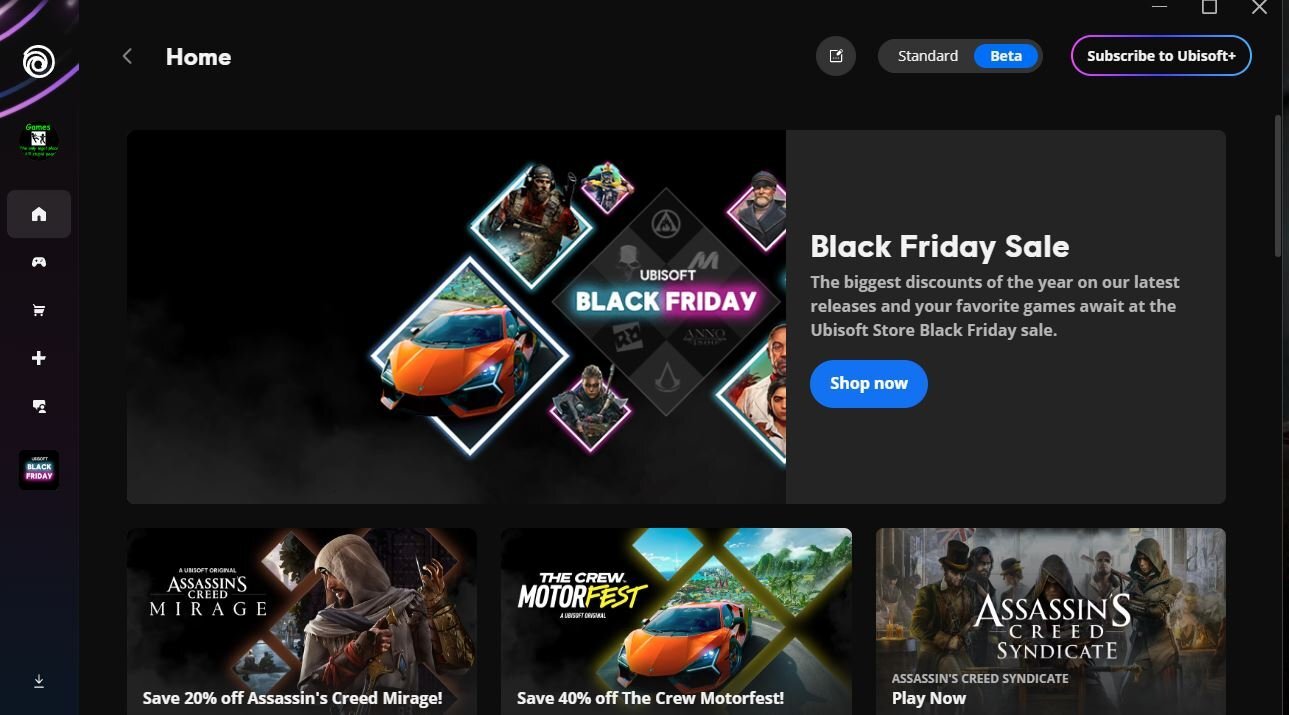Switch layout to Standard
Viewport: 1289px width, 715px height.
[x=927, y=56]
